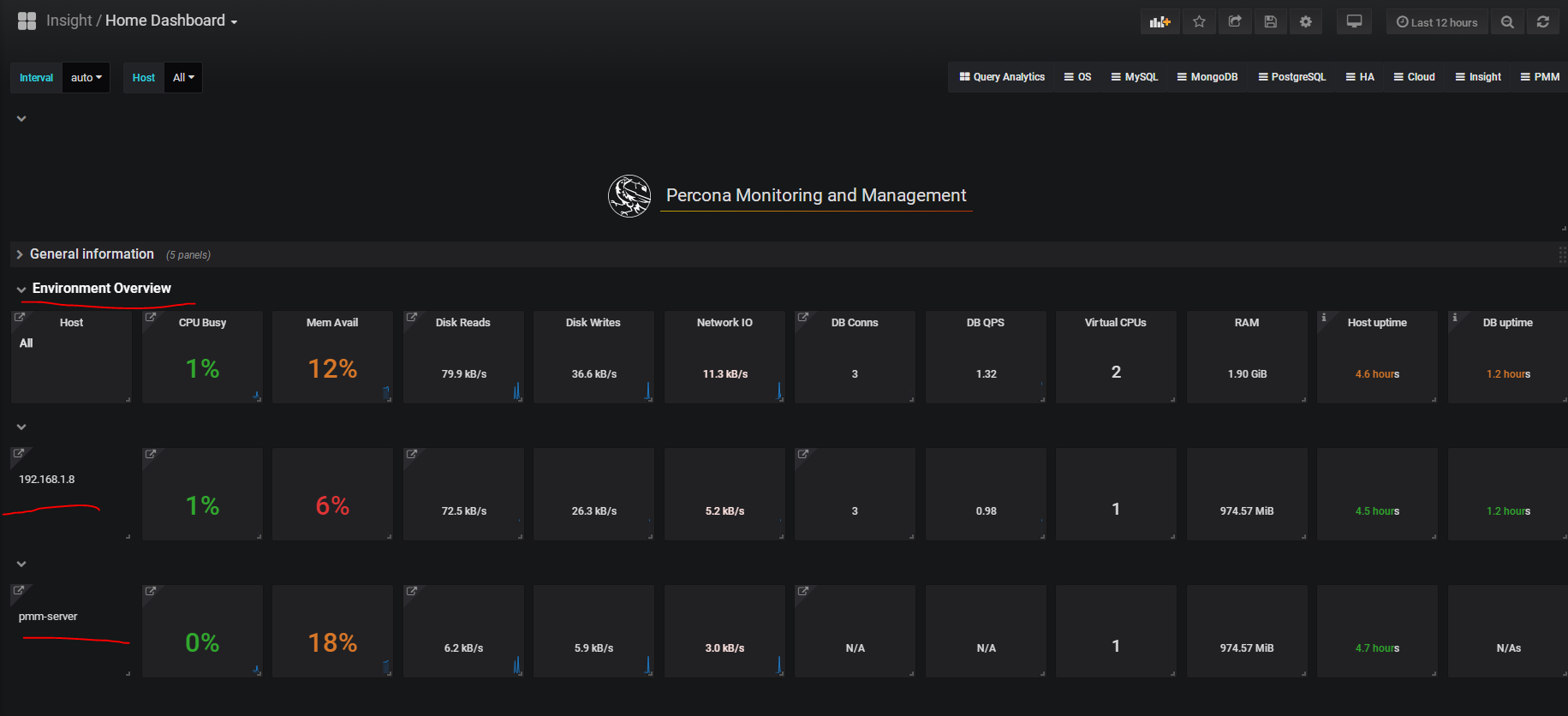Click the Percona Monitoring and Management title
The image size is (1568, 716).
pyautogui.click(x=816, y=195)
